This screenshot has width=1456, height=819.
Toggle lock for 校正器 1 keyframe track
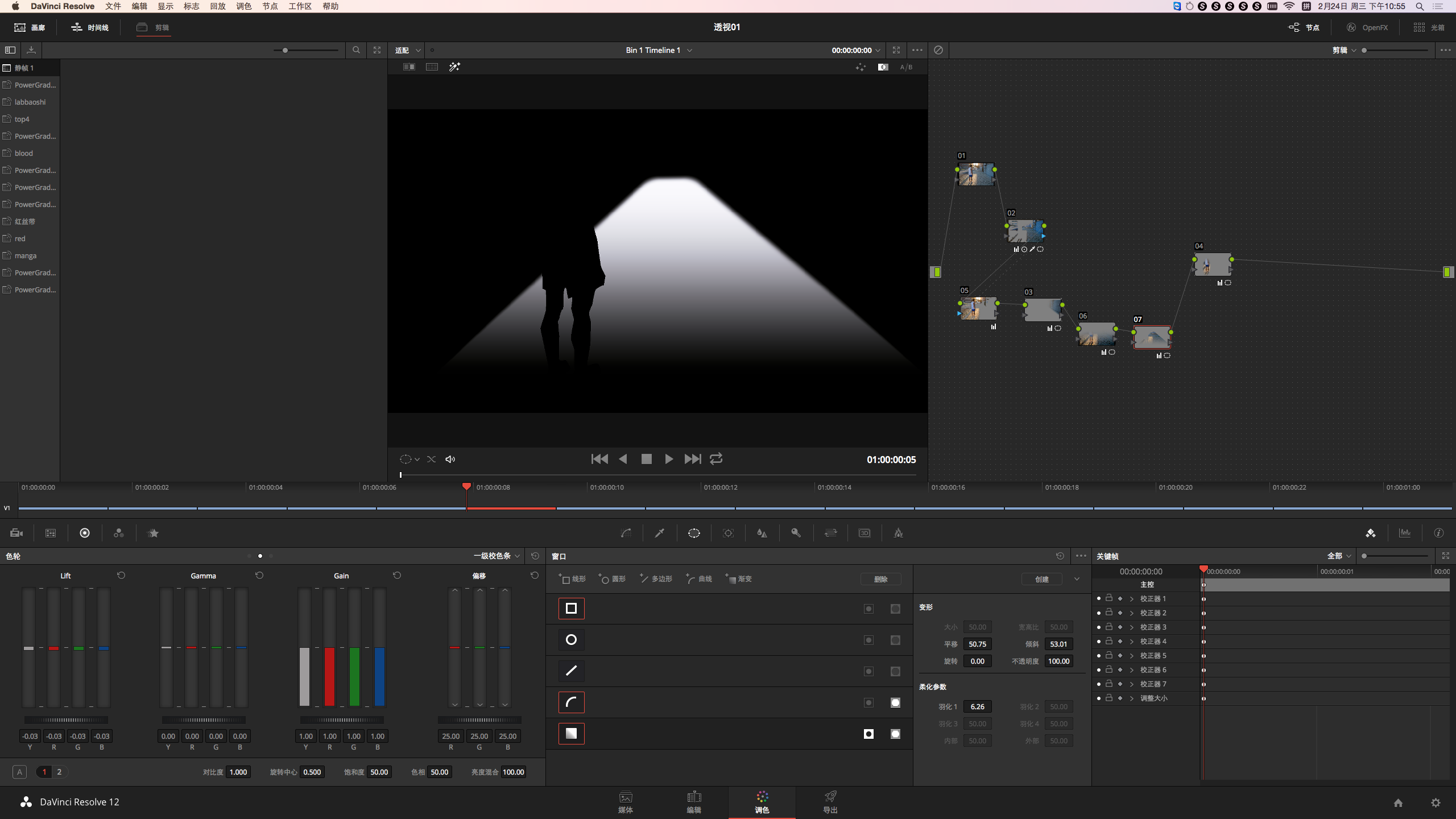[x=1109, y=598]
